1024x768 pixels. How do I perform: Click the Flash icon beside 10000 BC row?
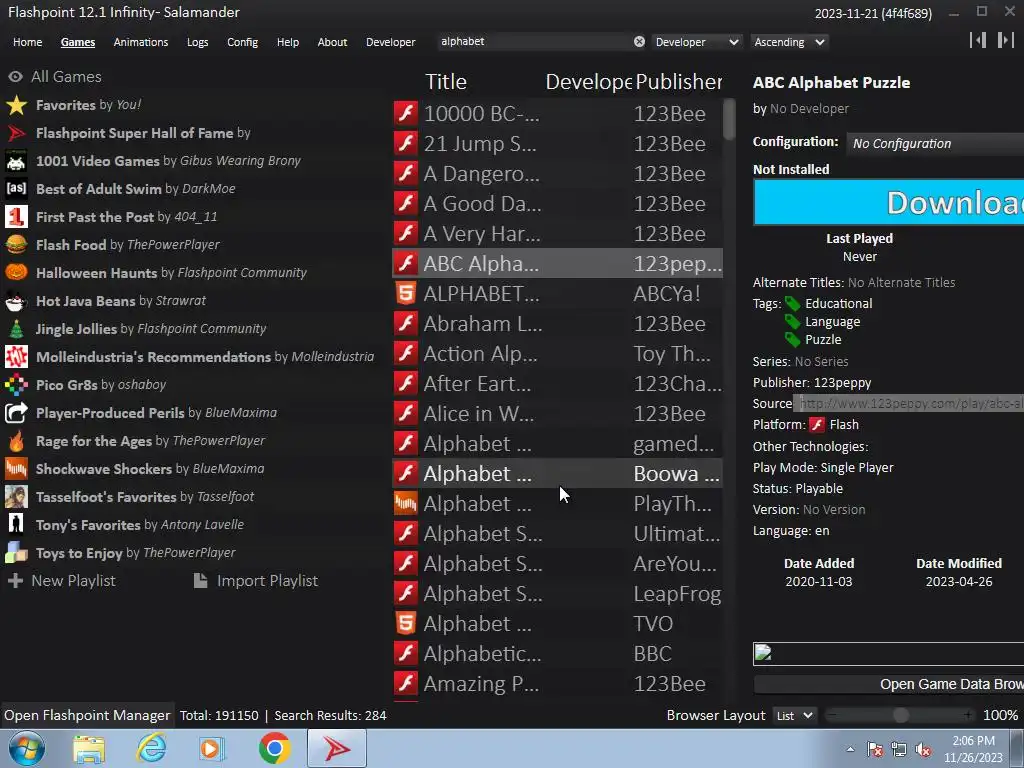coord(406,114)
